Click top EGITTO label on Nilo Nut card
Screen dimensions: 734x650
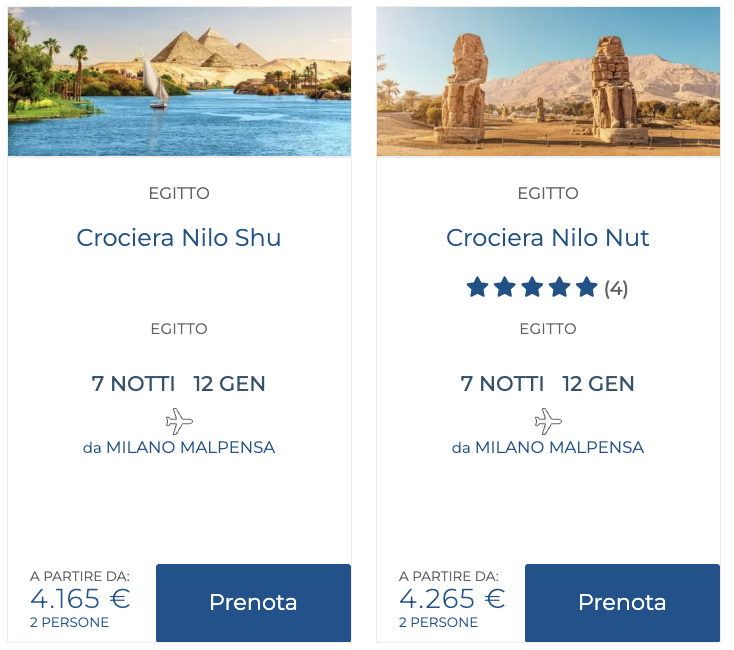click(548, 194)
